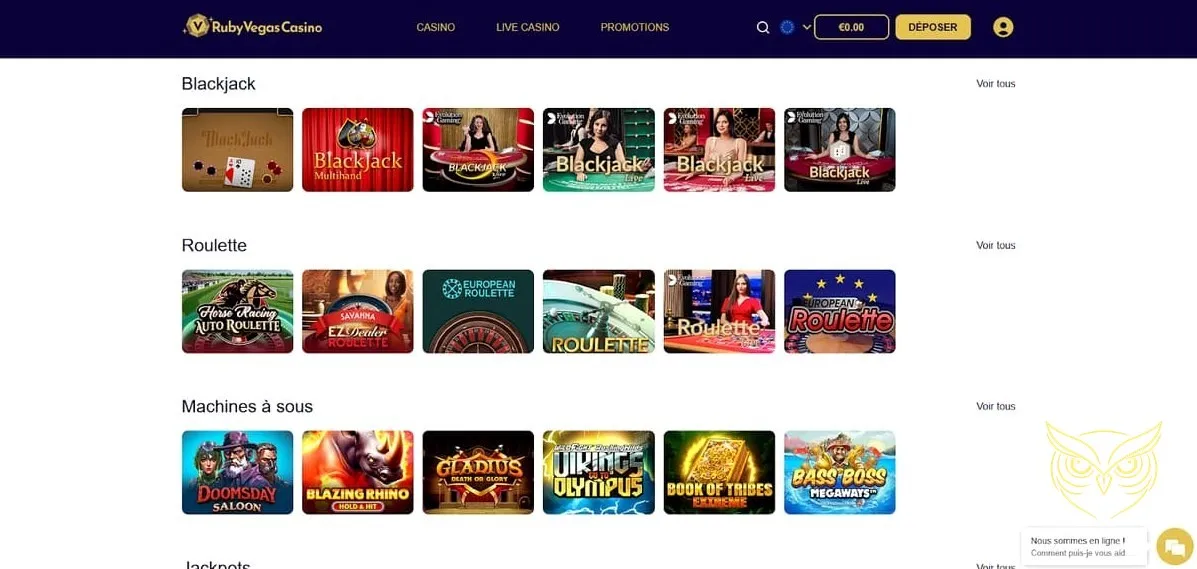
Task: Expand the language chevron beside the flag
Action: point(806,27)
